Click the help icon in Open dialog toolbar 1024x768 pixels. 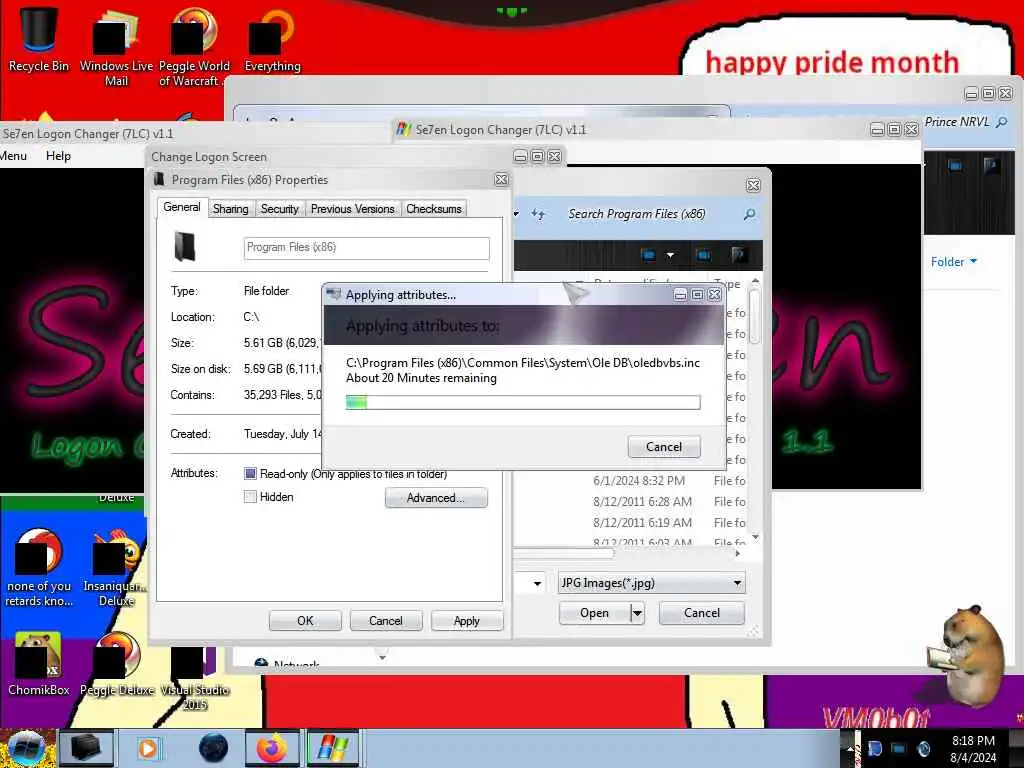pos(739,255)
